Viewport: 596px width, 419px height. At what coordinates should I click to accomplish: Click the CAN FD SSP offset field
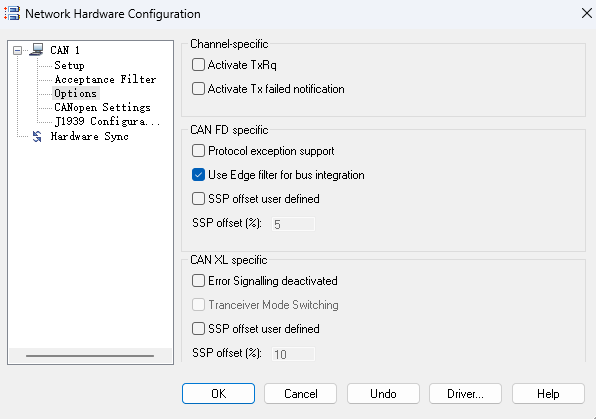(293, 224)
